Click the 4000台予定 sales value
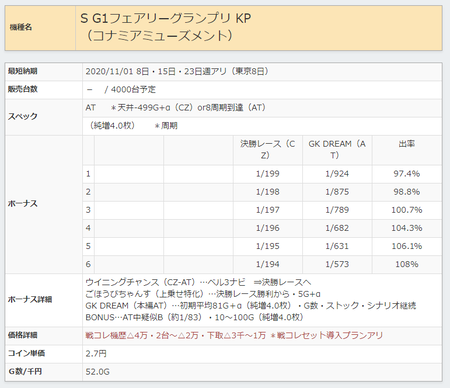The height and width of the screenshot is (388, 450). 133,89
